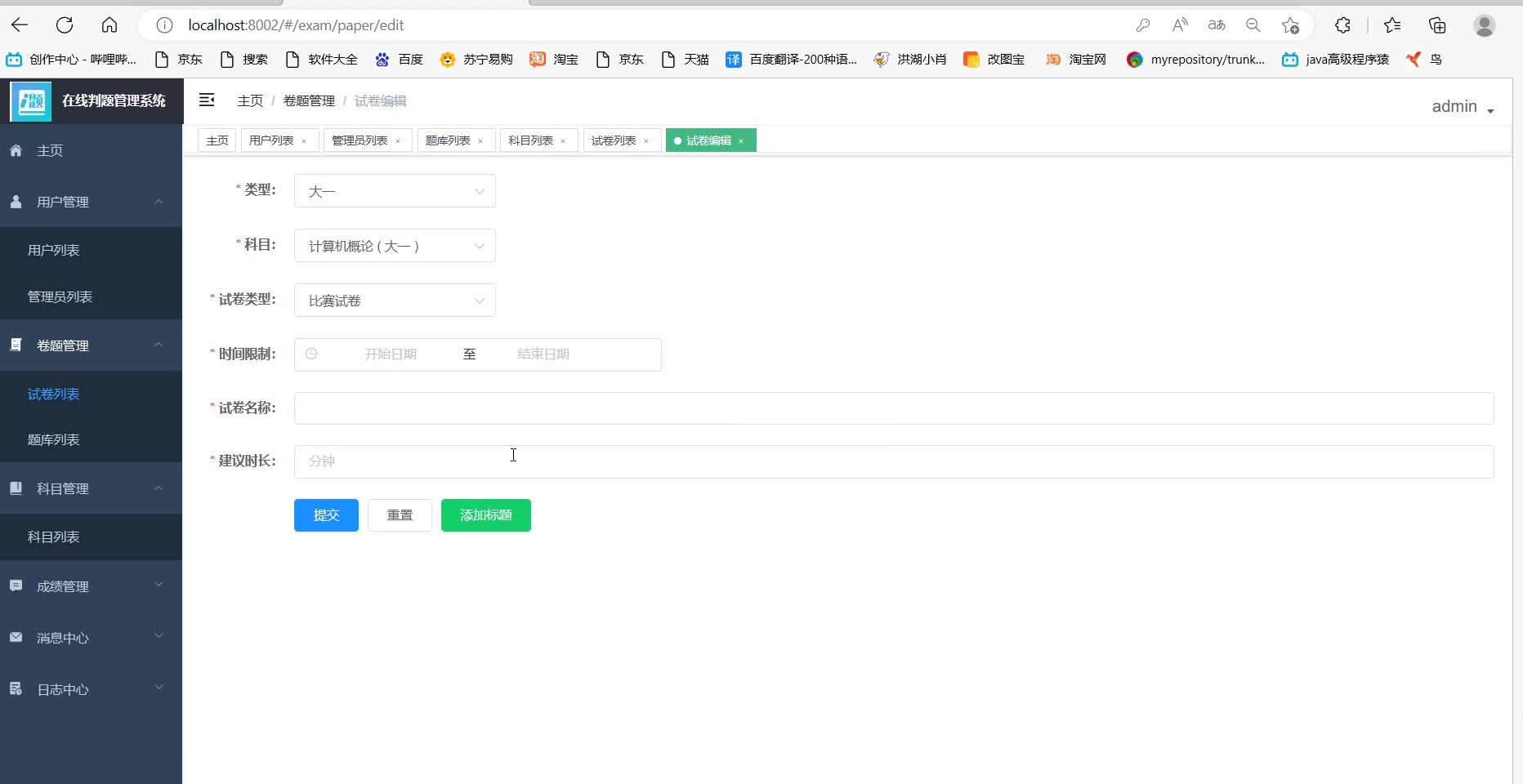Viewport: 1523px width, 784px height.
Task: Close the 科目列表 tab
Action: pyautogui.click(x=563, y=141)
